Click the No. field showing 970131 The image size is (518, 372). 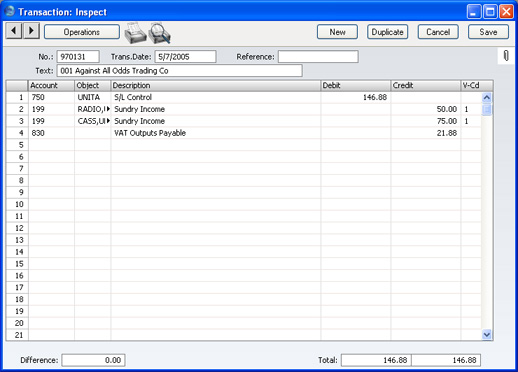pos(78,57)
